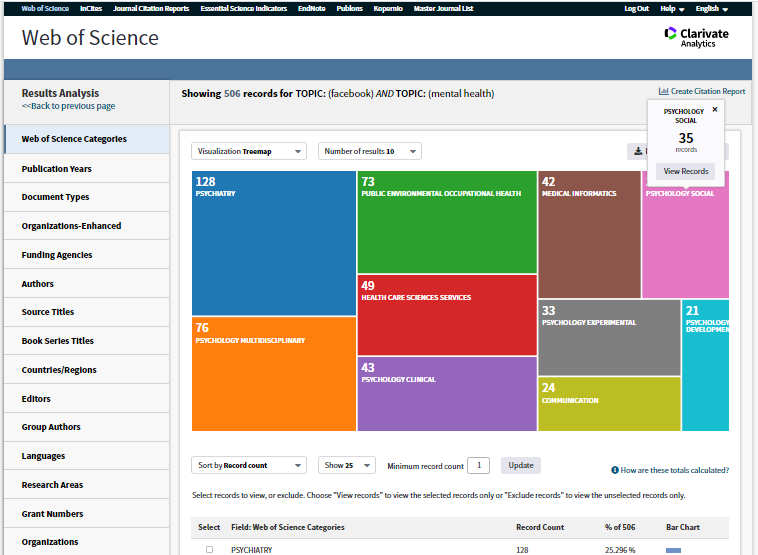Click the orange Psychology Multidisciplinary block
The width and height of the screenshot is (758, 555).
(274, 374)
